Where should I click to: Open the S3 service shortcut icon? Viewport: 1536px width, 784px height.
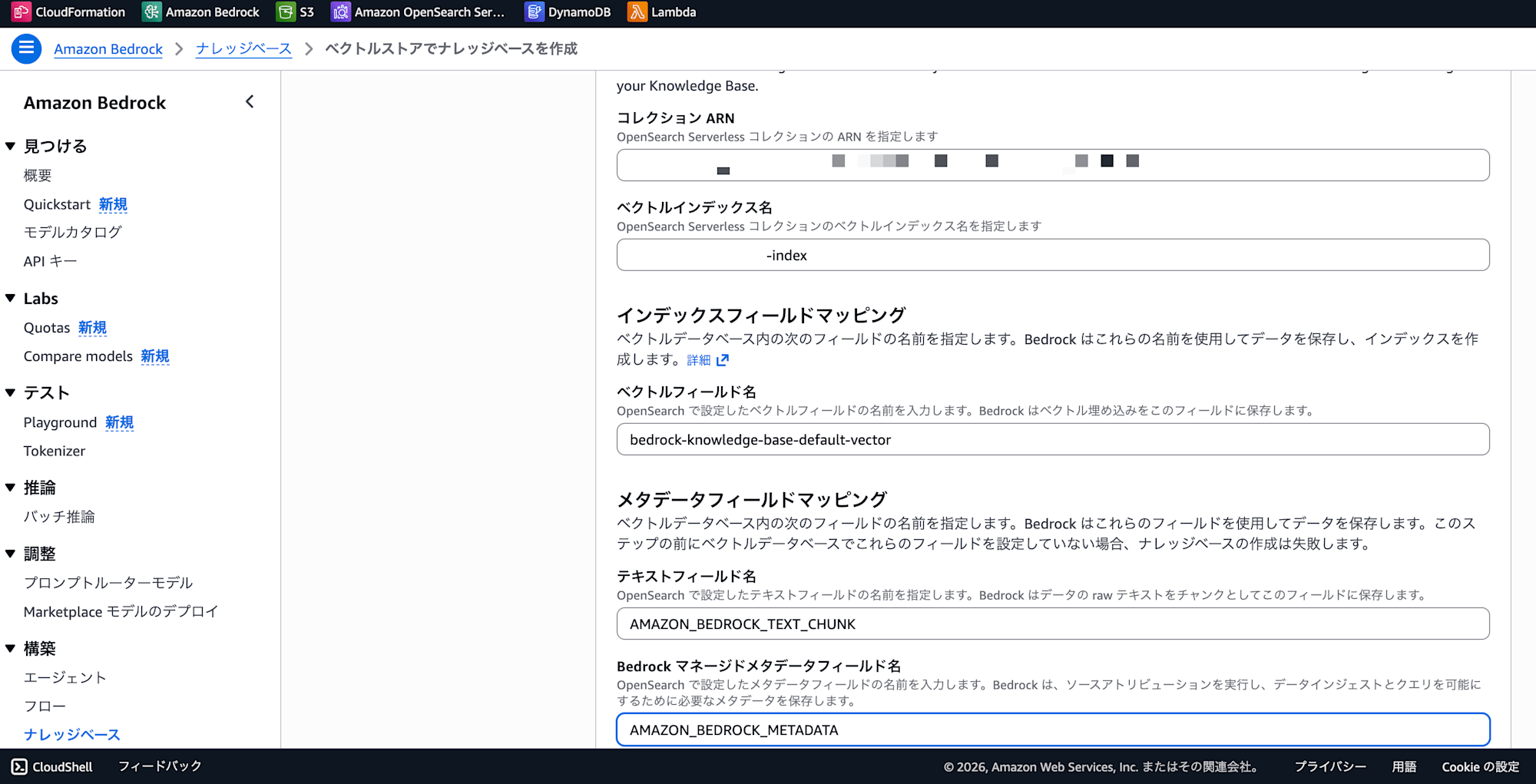[x=286, y=12]
